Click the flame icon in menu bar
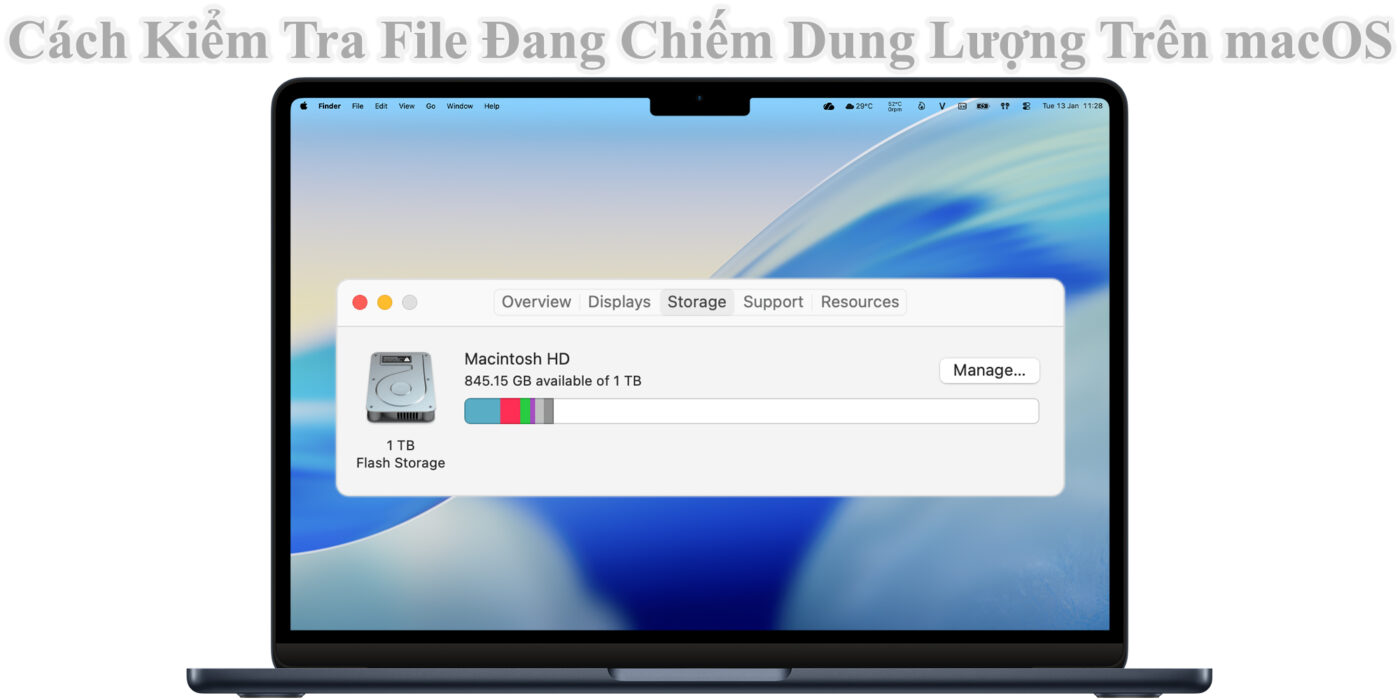The height and width of the screenshot is (700, 1400). pyautogui.click(x=921, y=106)
